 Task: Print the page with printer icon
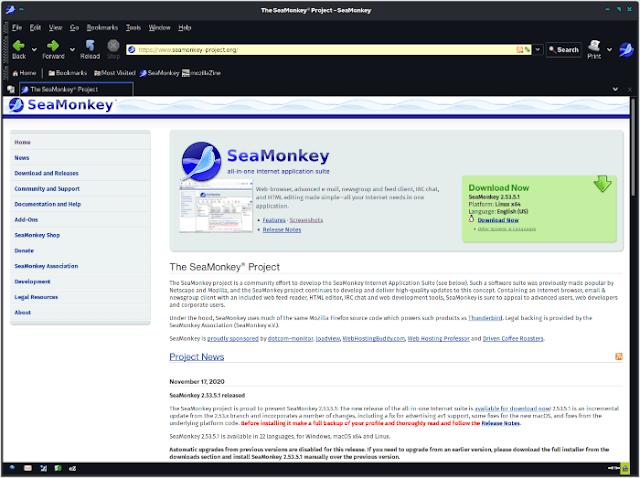click(x=594, y=49)
